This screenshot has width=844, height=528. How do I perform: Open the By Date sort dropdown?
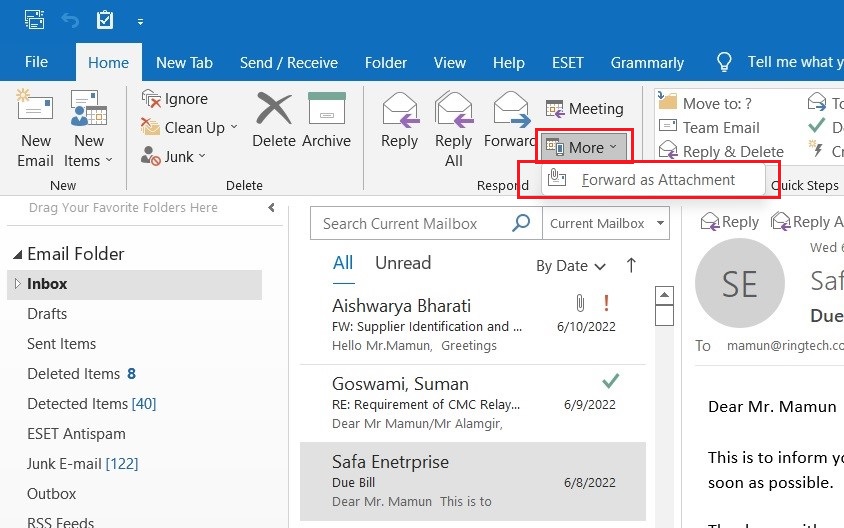click(x=571, y=266)
